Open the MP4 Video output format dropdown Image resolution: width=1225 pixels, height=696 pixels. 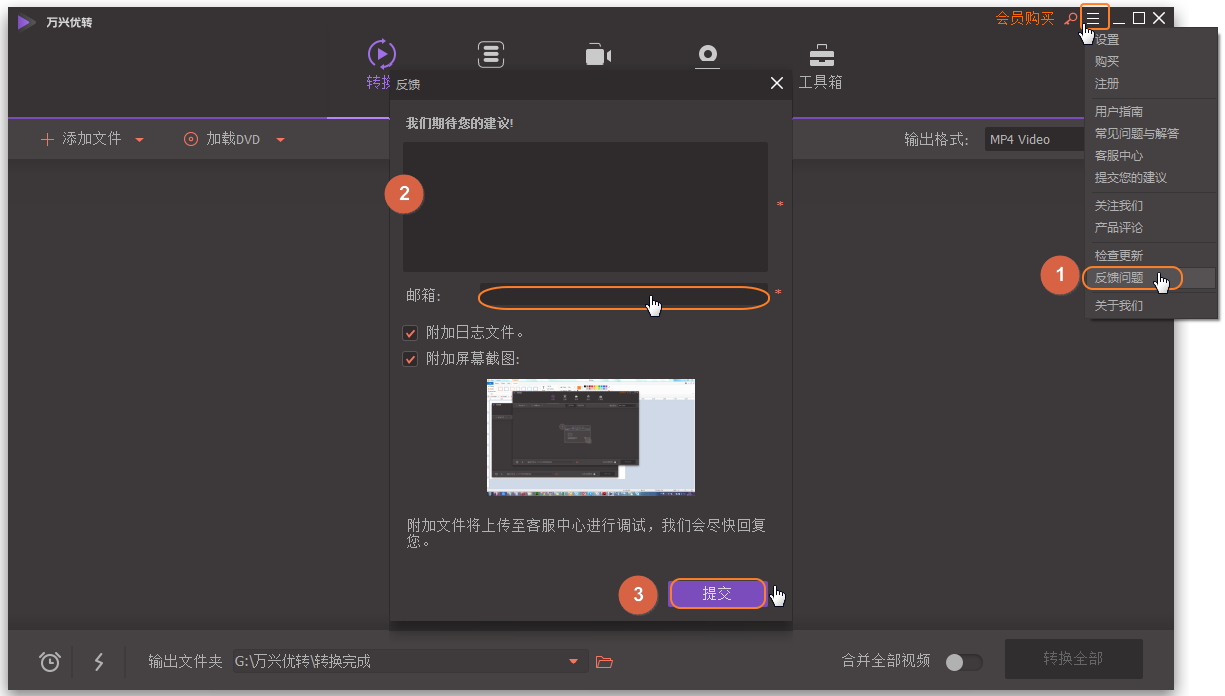(x=1034, y=139)
